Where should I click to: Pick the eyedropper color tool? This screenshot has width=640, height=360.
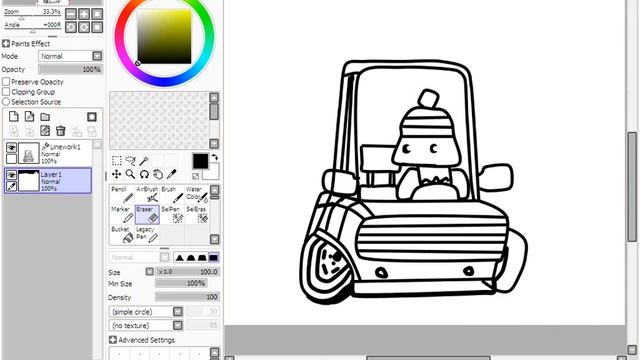pos(171,174)
